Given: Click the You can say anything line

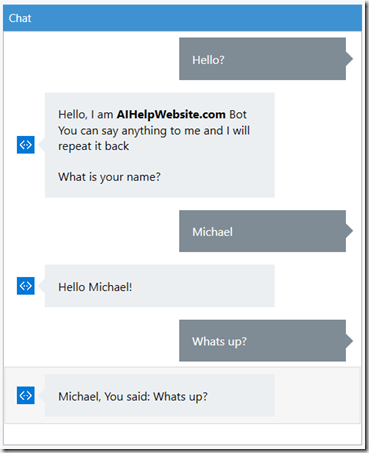Looking at the screenshot, I should (x=154, y=131).
